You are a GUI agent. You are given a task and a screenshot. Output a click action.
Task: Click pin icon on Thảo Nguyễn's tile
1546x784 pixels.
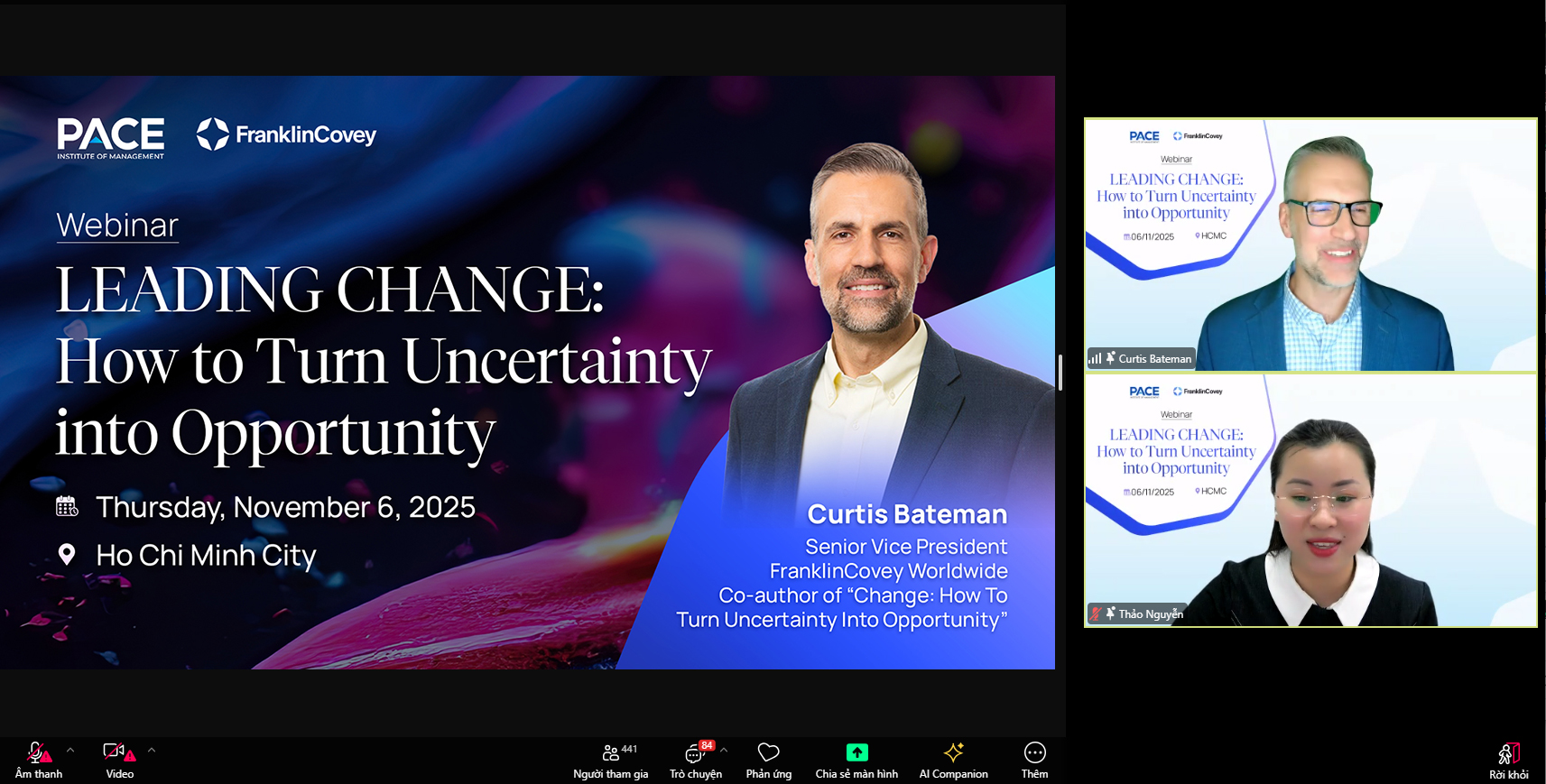pyautogui.click(x=1111, y=613)
